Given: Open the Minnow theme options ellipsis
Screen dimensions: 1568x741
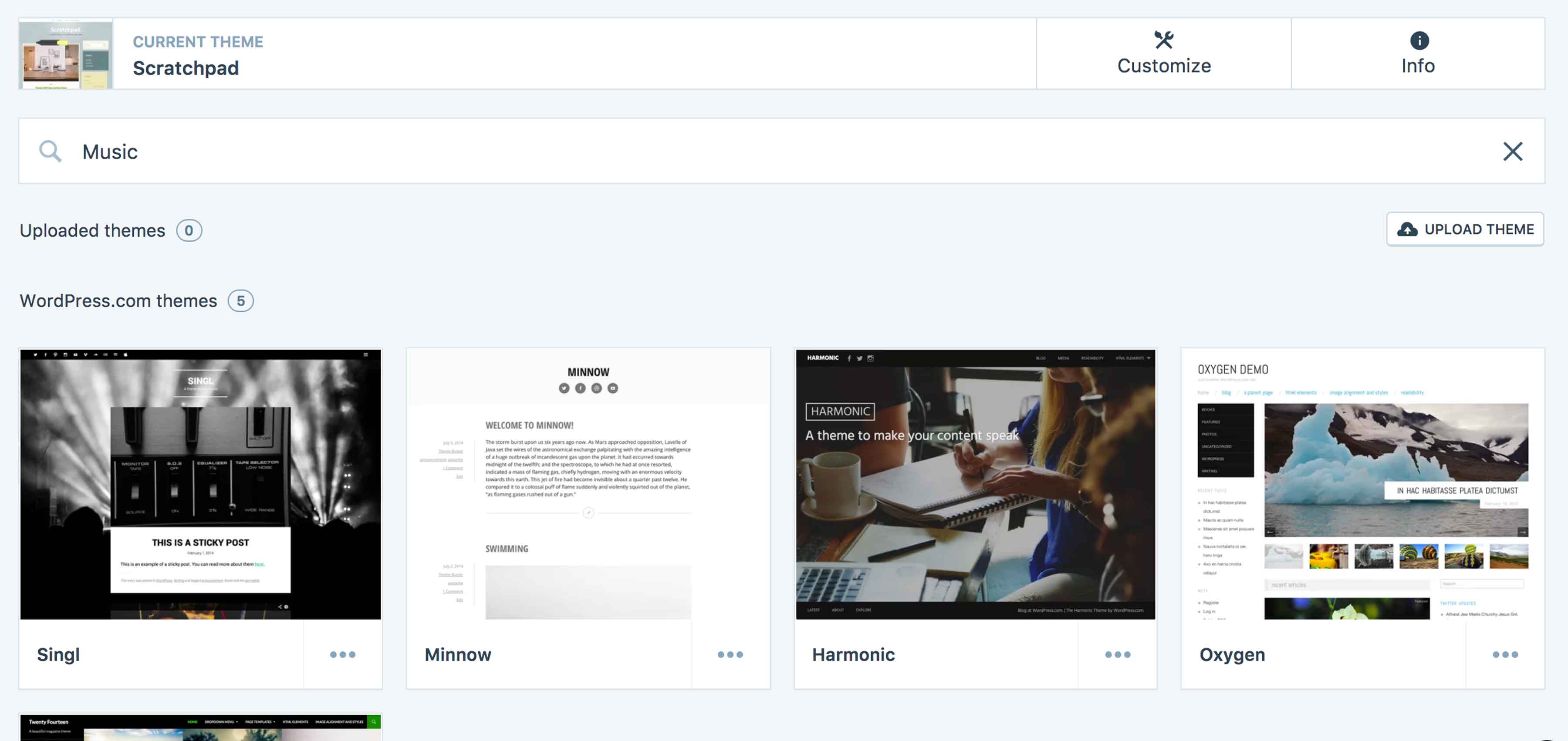Looking at the screenshot, I should (730, 655).
